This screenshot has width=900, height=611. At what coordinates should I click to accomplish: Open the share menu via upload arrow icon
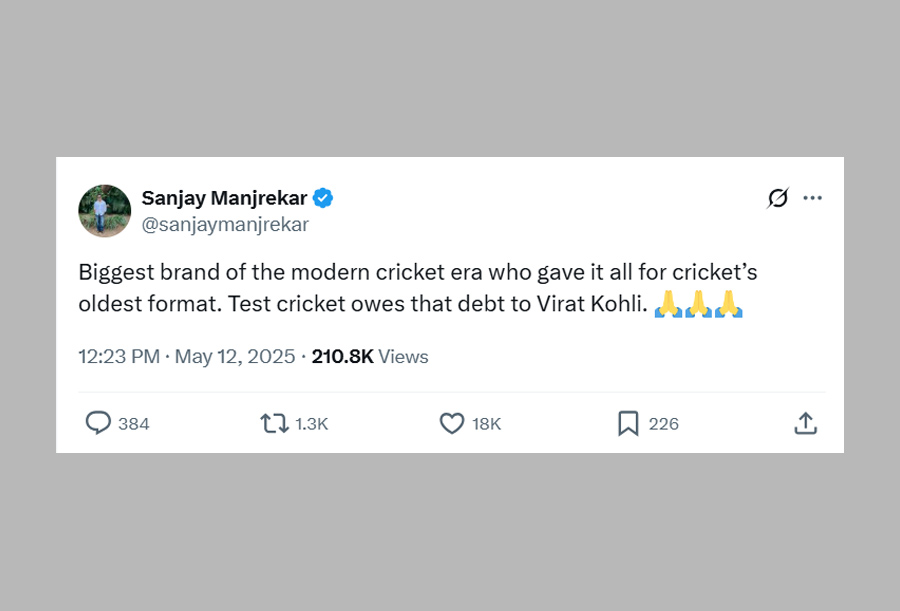pyautogui.click(x=805, y=423)
